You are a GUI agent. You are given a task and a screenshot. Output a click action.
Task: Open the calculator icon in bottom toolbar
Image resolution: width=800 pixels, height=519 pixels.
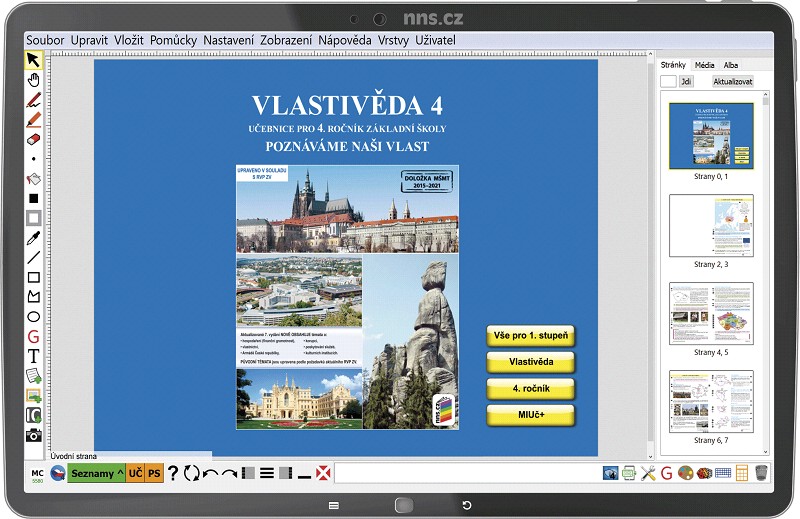[742, 473]
